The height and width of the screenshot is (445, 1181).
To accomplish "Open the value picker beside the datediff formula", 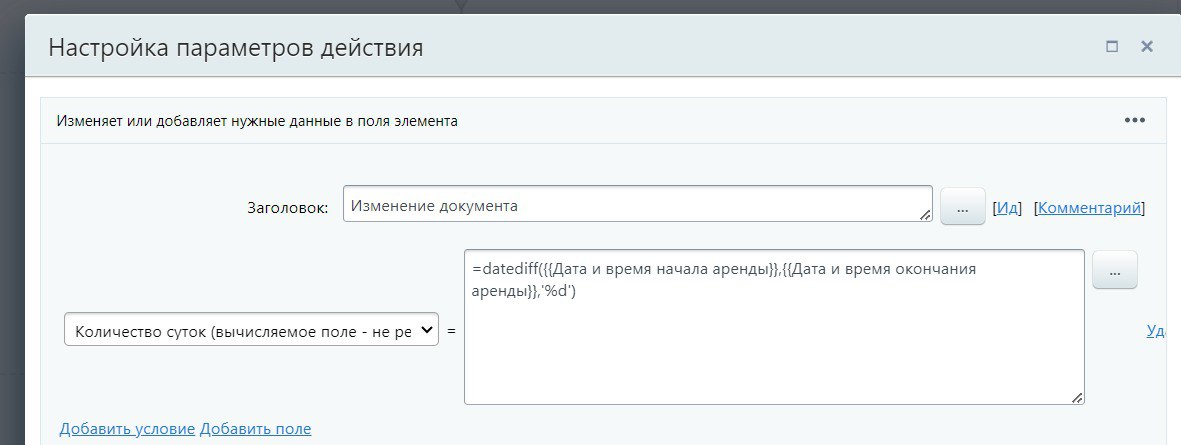I will (1114, 270).
